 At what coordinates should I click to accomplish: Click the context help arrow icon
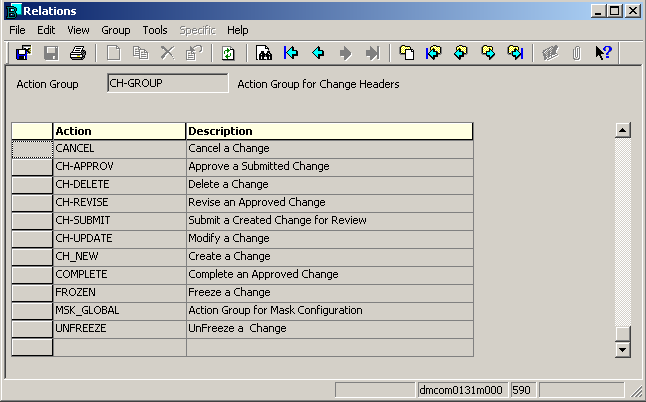(603, 53)
